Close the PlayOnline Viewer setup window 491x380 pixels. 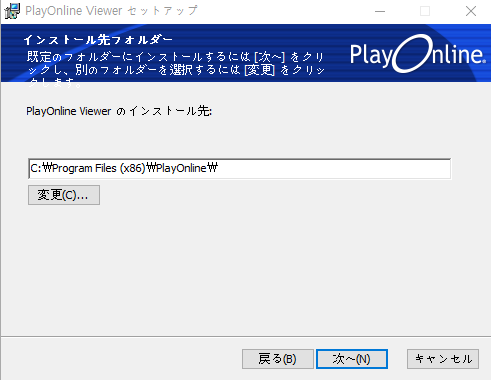pyautogui.click(x=471, y=11)
